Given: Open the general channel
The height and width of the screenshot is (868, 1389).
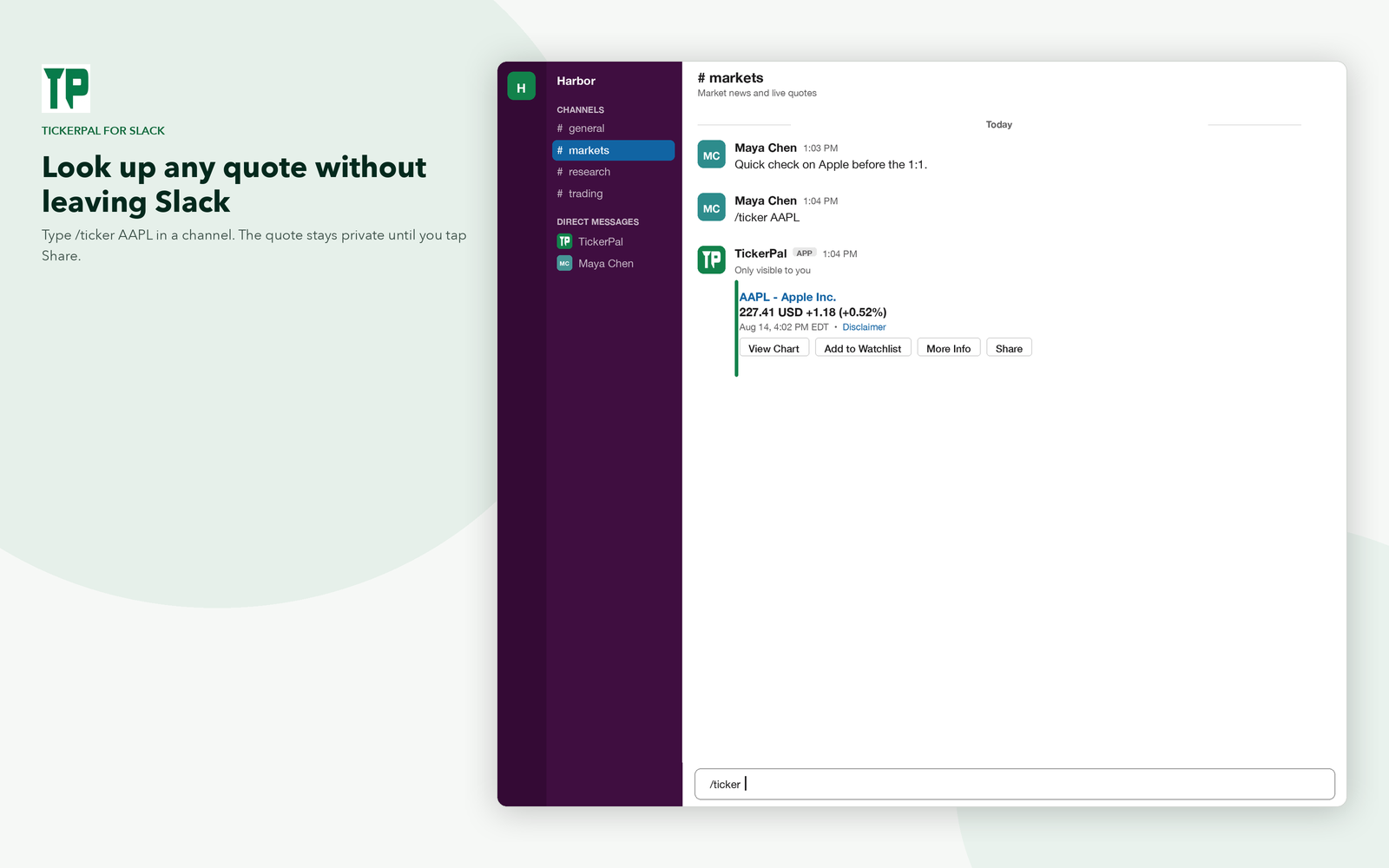Looking at the screenshot, I should point(613,128).
